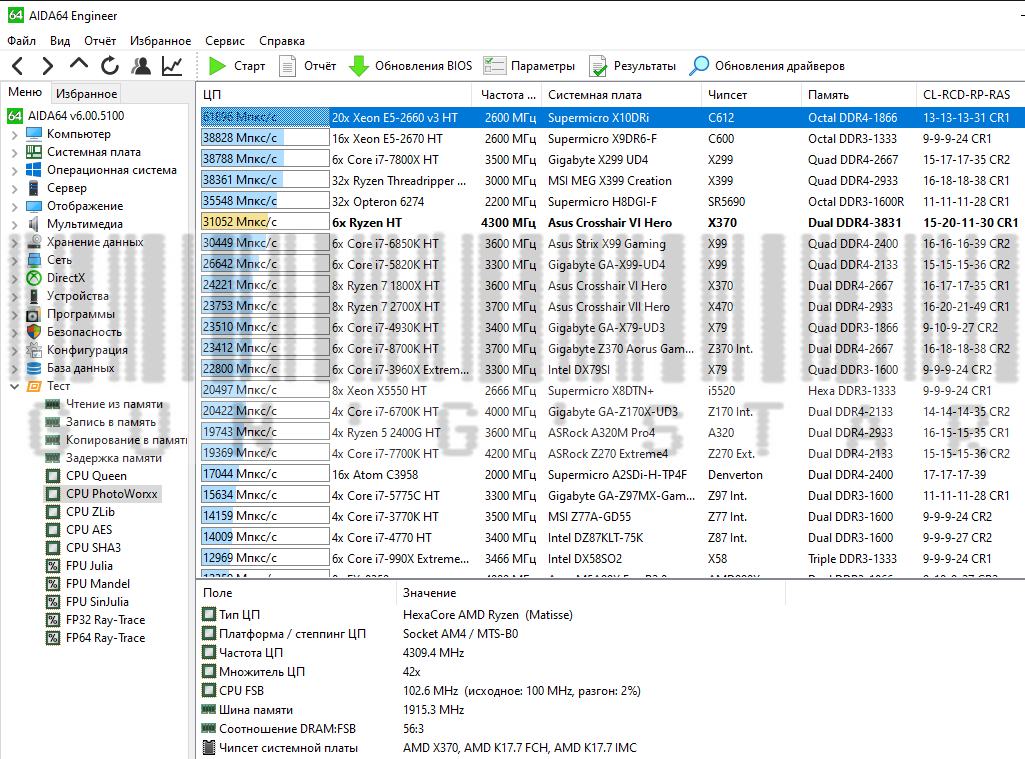Select the 32x Opteron 6274 row
Image resolution: width=1025 pixels, height=759 pixels.
point(611,201)
